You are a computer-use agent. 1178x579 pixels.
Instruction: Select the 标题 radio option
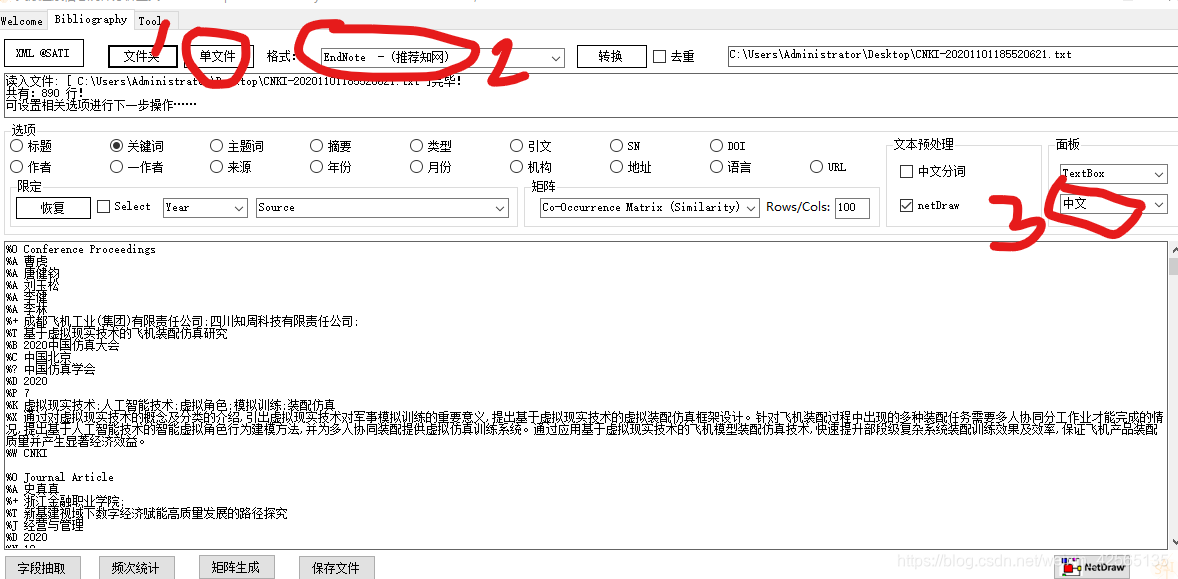click(17, 146)
